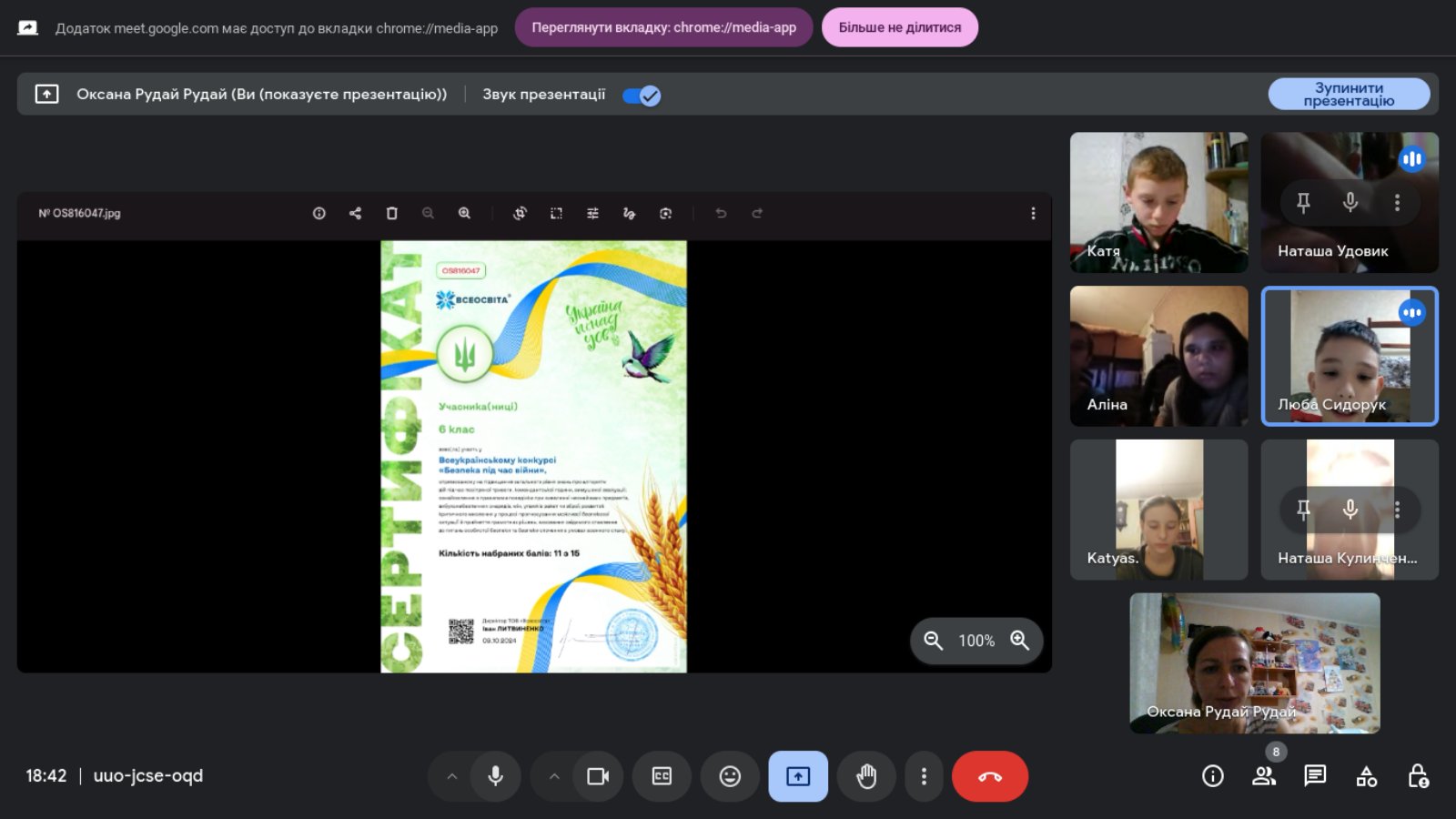1456x819 pixels.
Task: Click the Оксана Рудай Рудай presenter label
Action: tap(262, 94)
